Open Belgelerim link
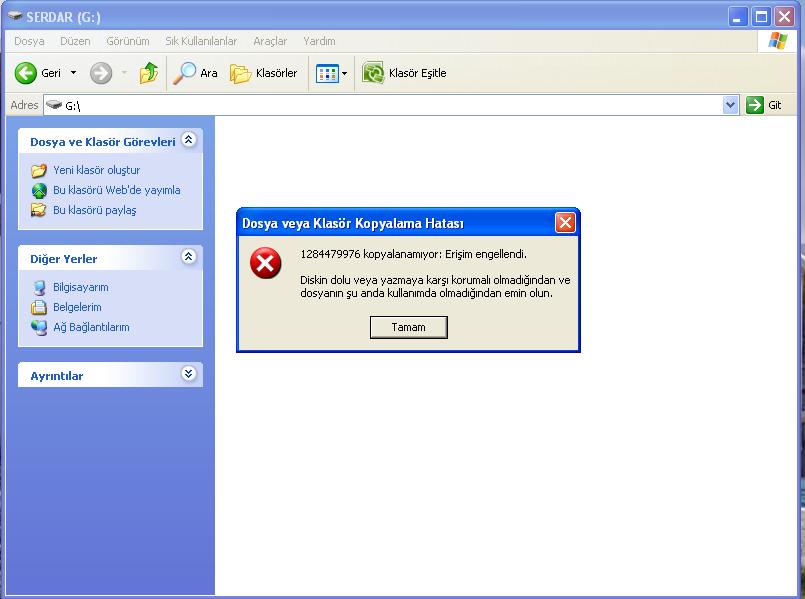Screen dimensions: 805x599 (x=77, y=307)
